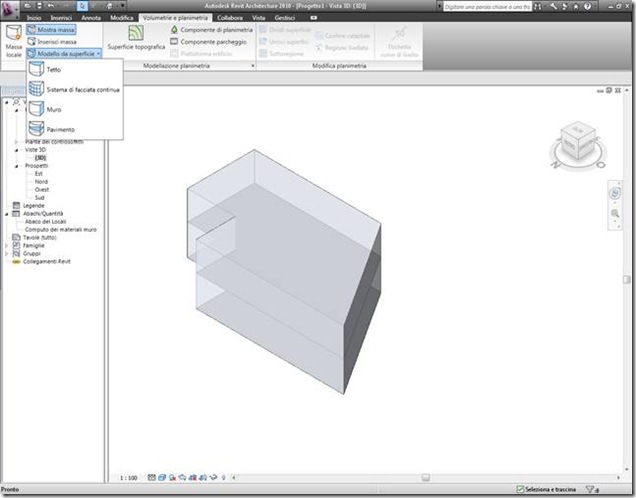This screenshot has height=498, width=636.
Task: Click the ViewCube in the 3D view
Action: (578, 141)
